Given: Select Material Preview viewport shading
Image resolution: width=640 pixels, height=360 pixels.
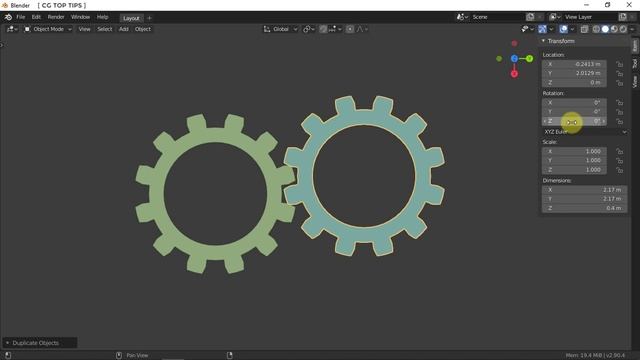Looking at the screenshot, I should pos(614,29).
